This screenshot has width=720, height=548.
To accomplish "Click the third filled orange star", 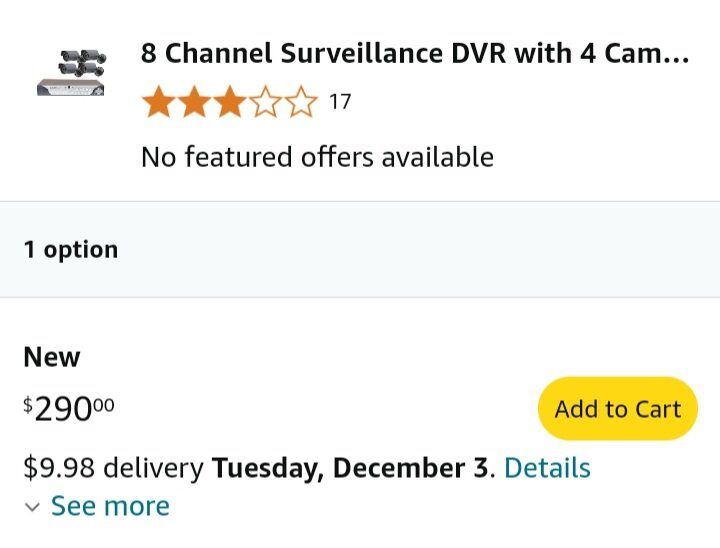I will coord(229,102).
